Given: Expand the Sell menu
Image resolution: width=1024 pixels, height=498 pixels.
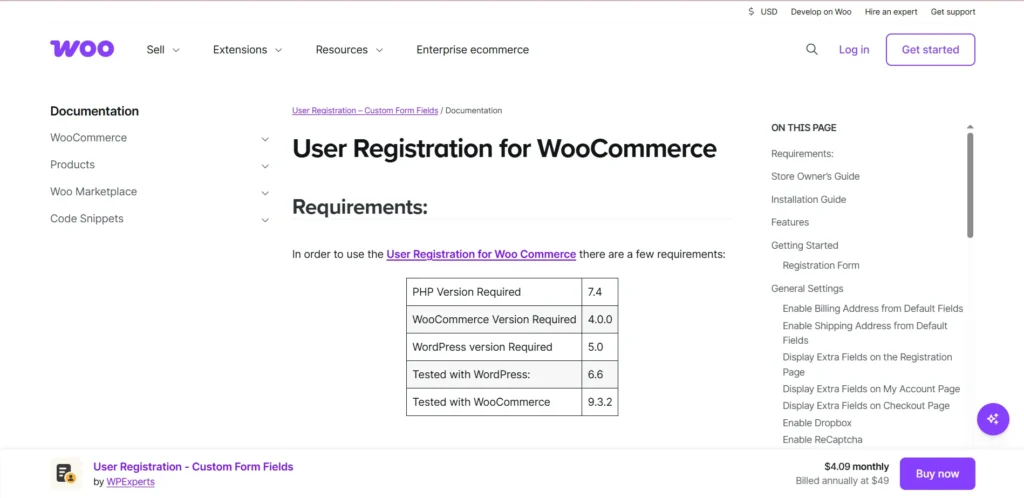Looking at the screenshot, I should click(163, 50).
